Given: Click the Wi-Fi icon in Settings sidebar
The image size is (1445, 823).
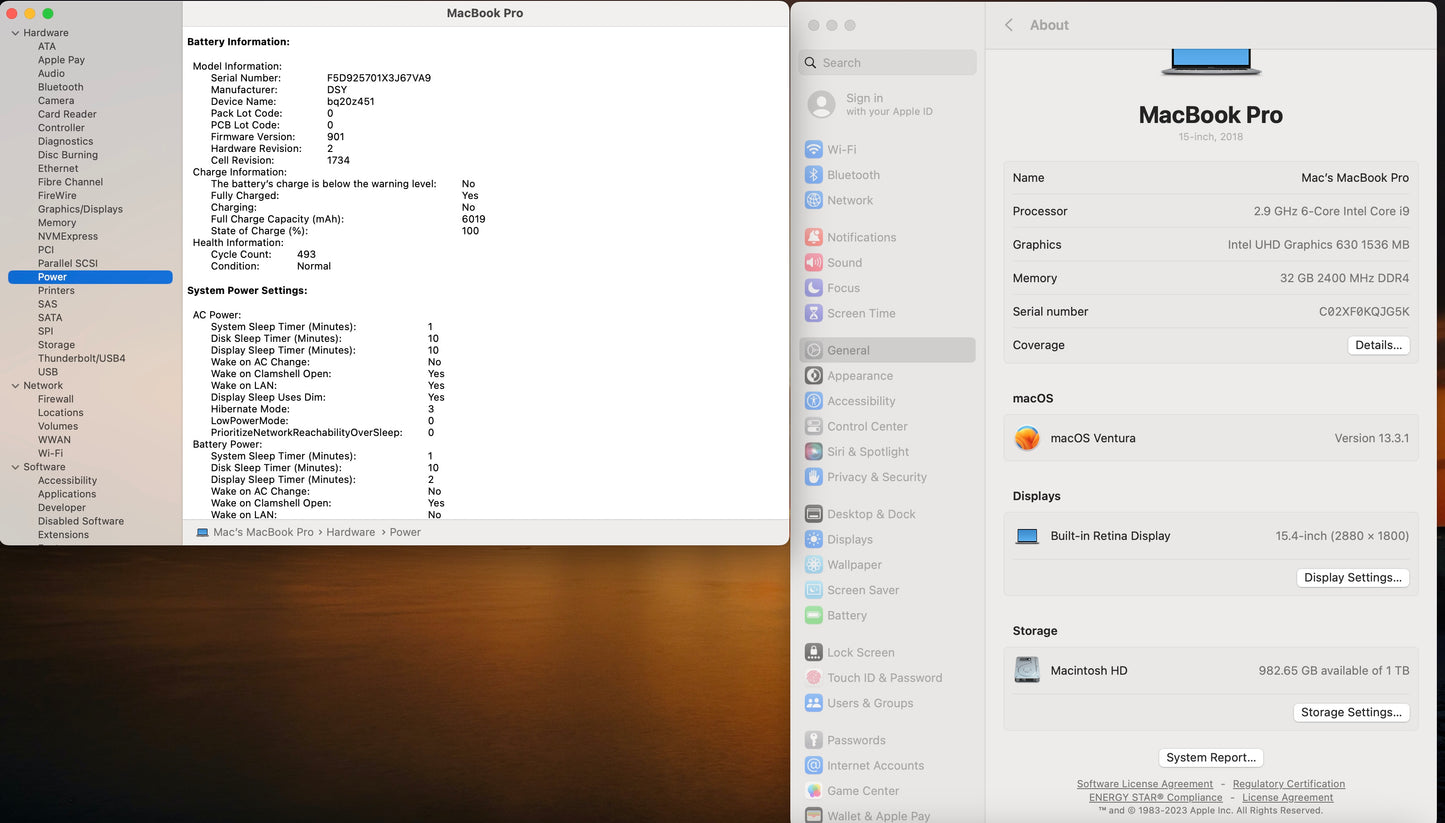Looking at the screenshot, I should [x=813, y=149].
